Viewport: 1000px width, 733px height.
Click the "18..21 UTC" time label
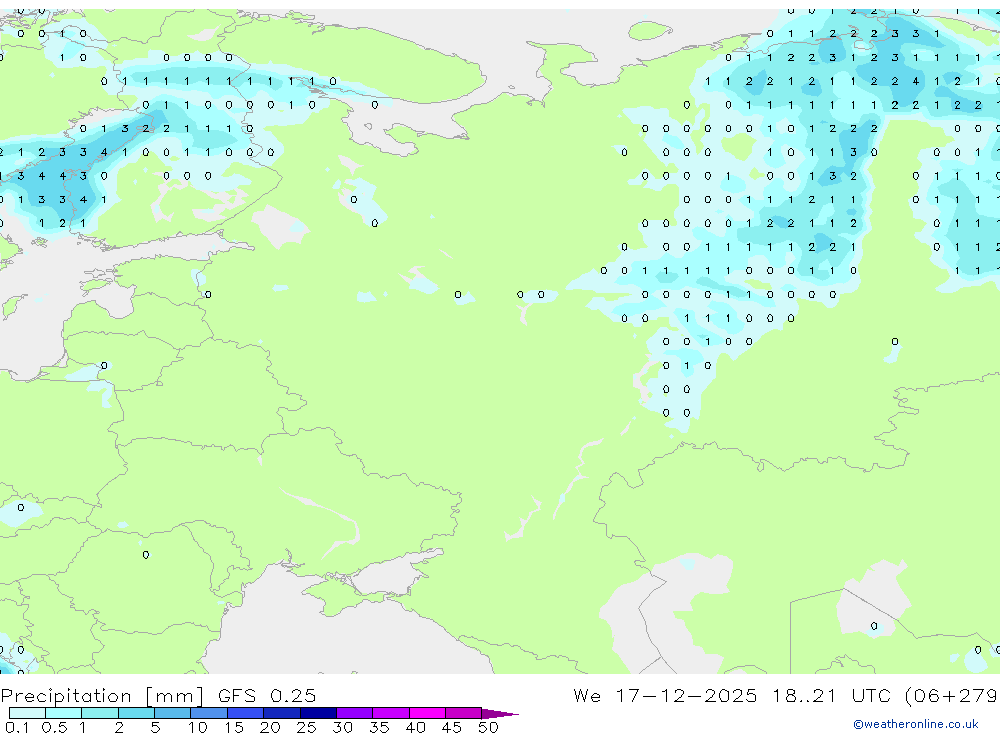tap(831, 695)
